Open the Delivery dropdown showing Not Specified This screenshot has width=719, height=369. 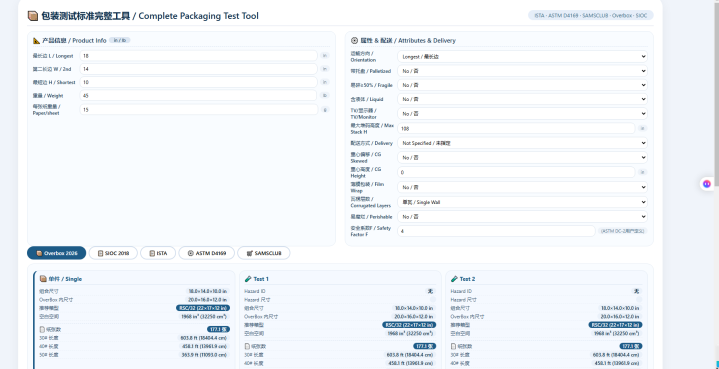(522, 143)
